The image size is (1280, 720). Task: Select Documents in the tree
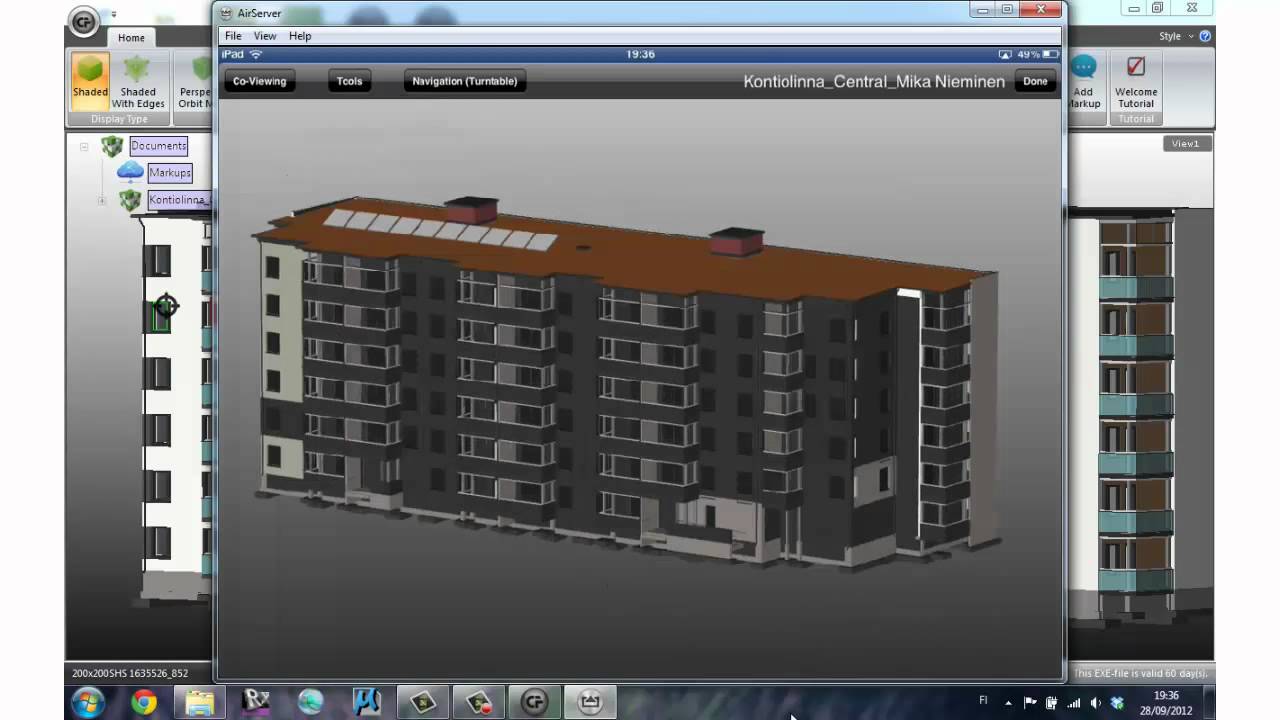point(158,146)
